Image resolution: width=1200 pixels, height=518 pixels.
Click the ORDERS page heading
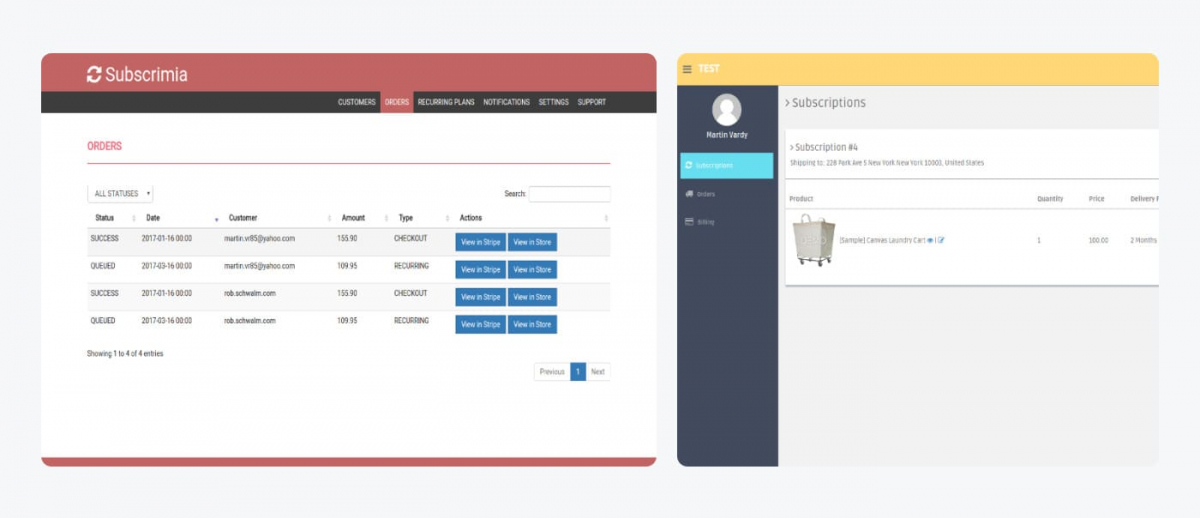pyautogui.click(x=104, y=146)
